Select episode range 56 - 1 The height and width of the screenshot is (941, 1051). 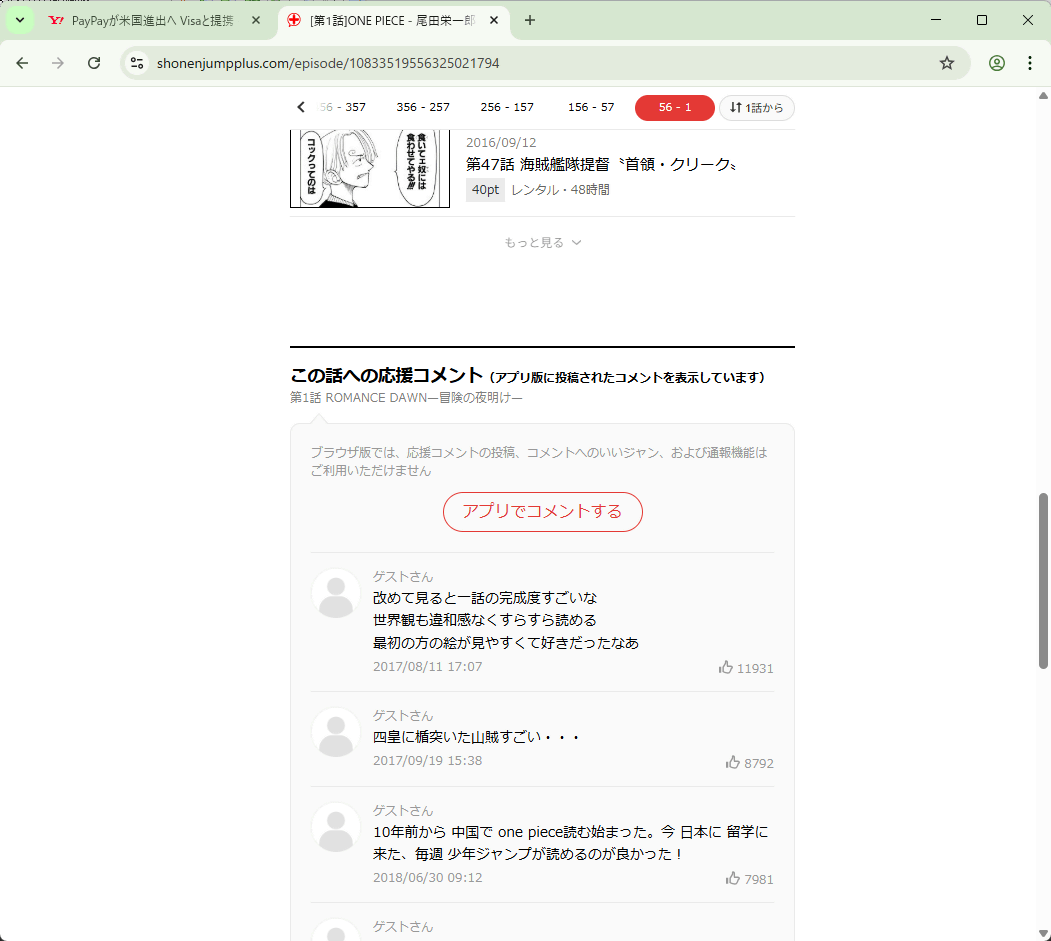tap(674, 108)
